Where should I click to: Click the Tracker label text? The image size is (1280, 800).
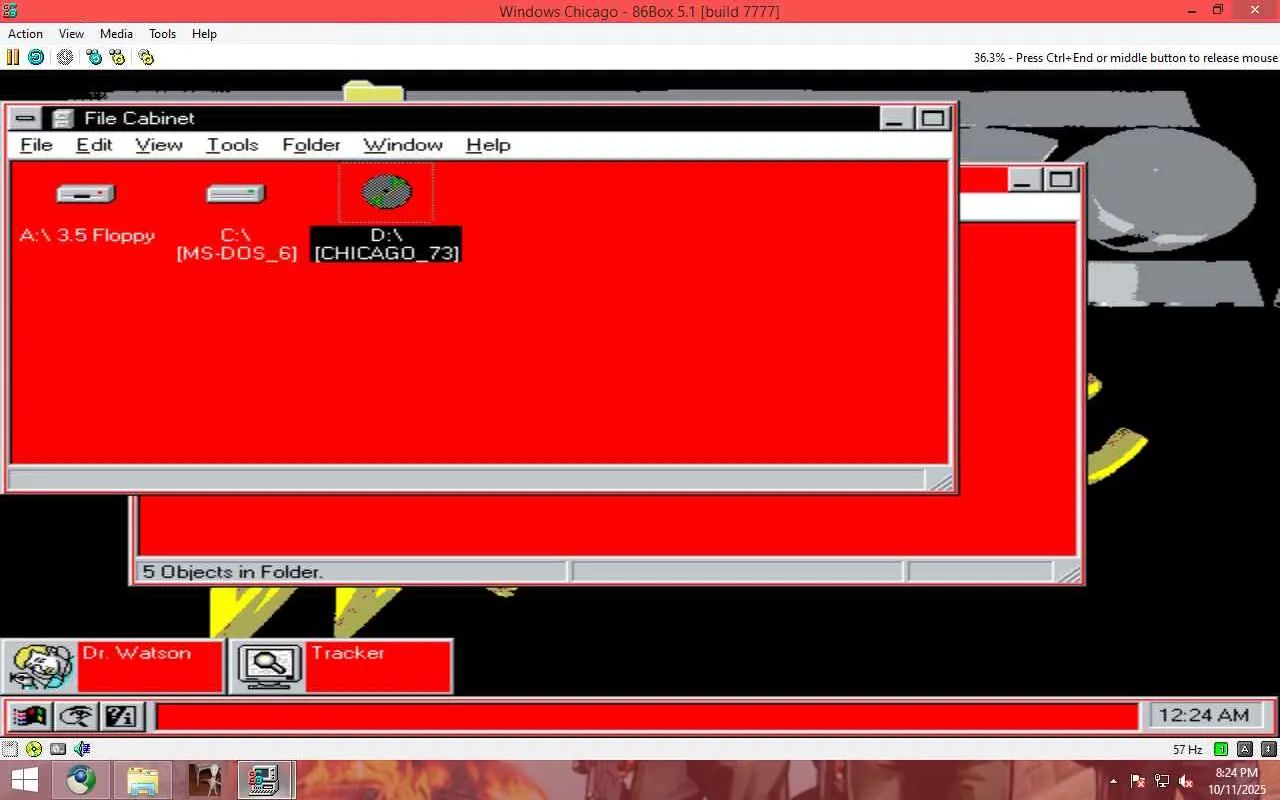[x=347, y=653]
